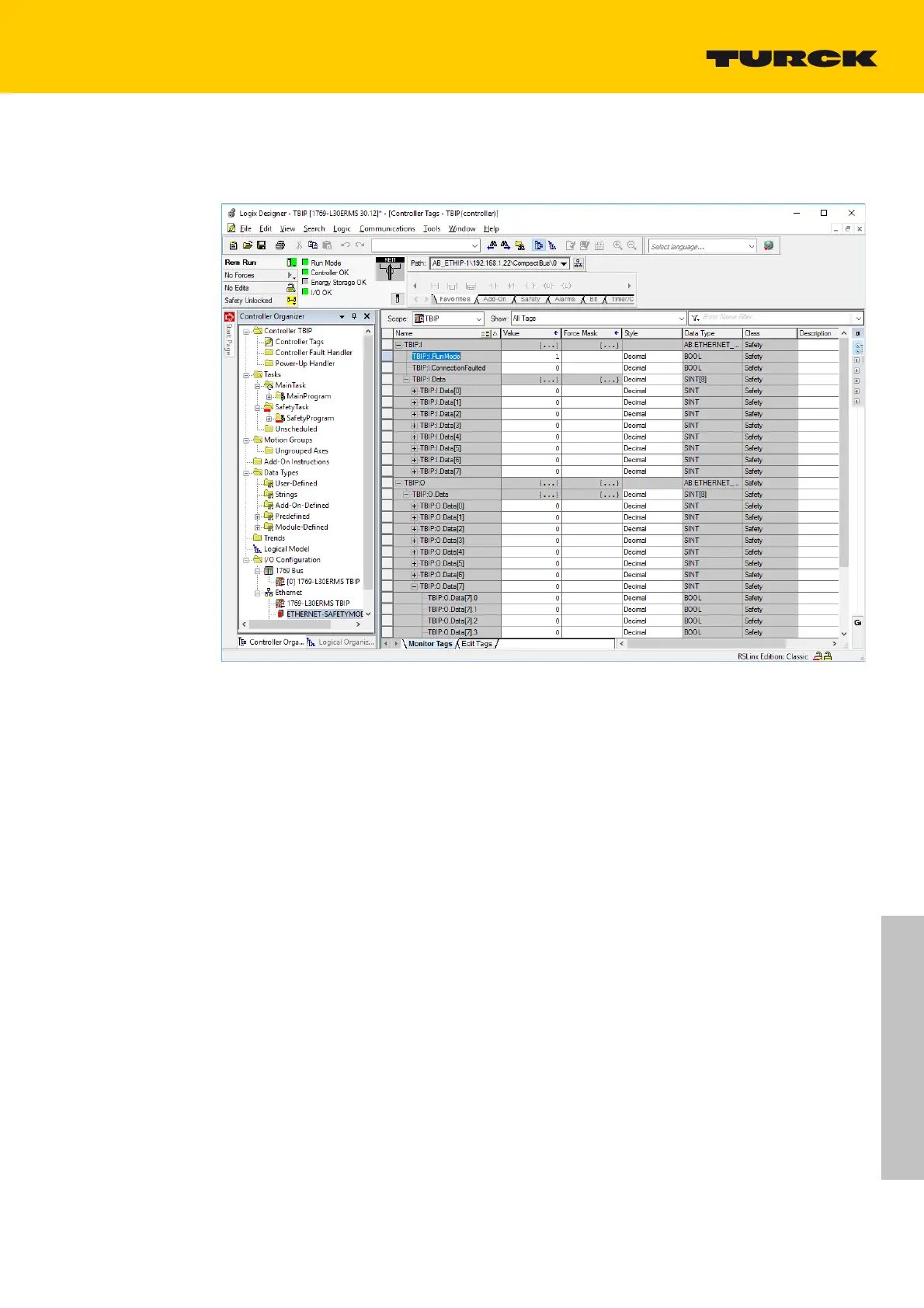Collapse the TBIP:O tag group
924x1308 pixels.
pyautogui.click(x=399, y=483)
